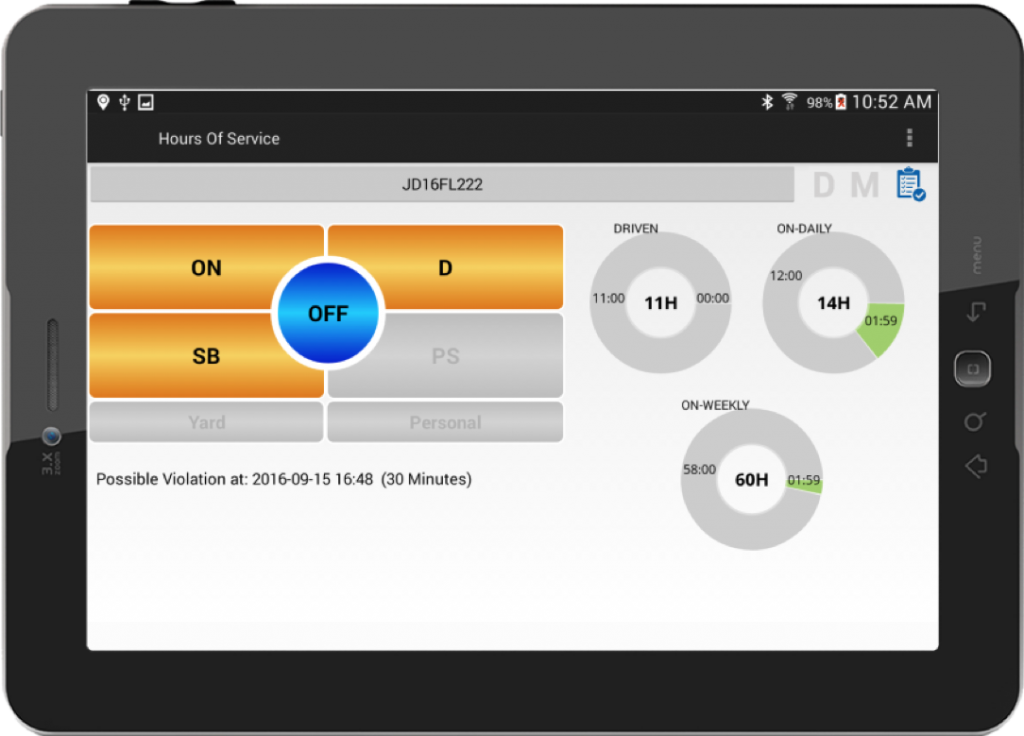Select the Yard move button
Image resolution: width=1024 pixels, height=736 pixels.
(x=206, y=422)
